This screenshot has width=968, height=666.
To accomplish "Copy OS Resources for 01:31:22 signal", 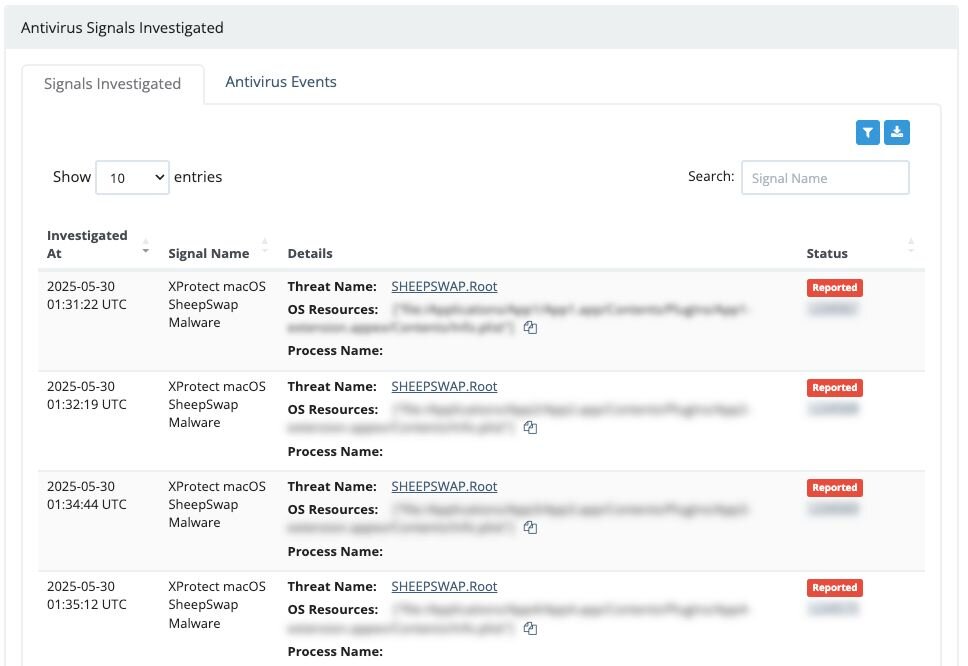I will coord(531,328).
